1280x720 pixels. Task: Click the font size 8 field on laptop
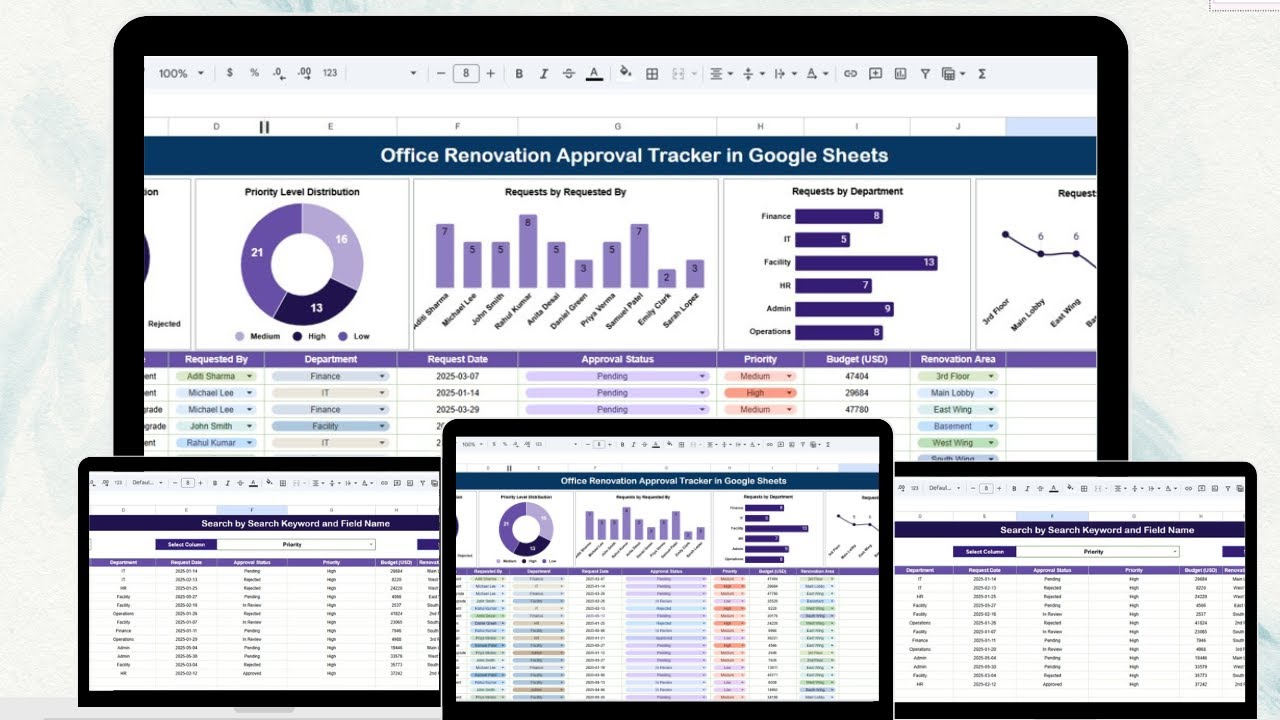pyautogui.click(x=466, y=73)
